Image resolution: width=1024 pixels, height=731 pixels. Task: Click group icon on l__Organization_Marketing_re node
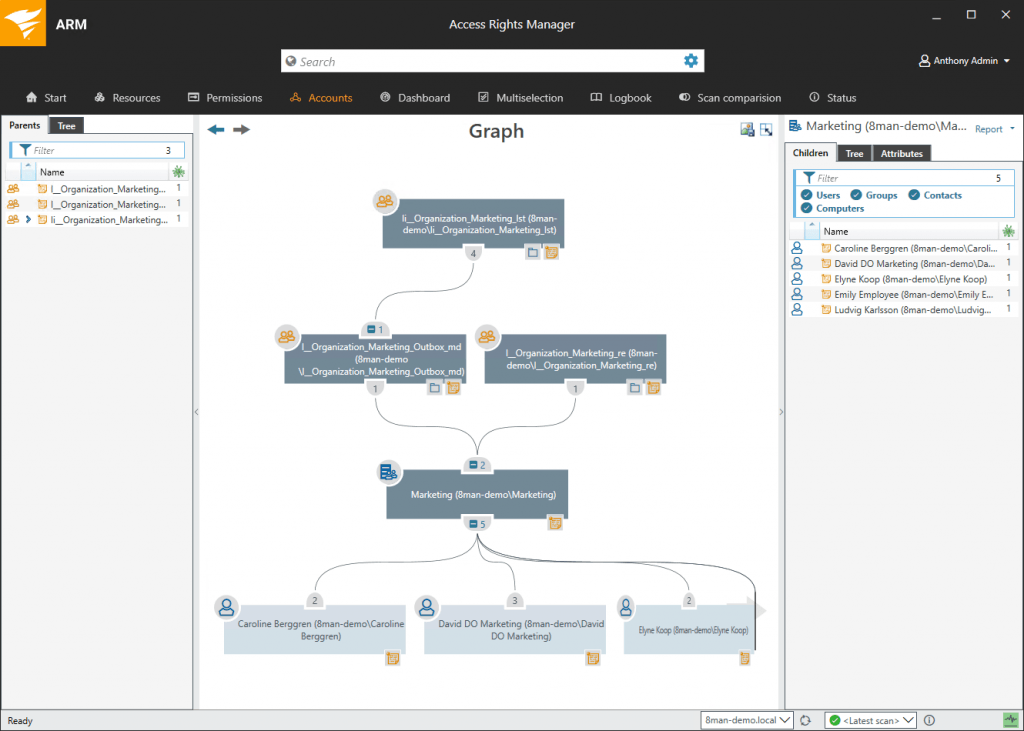[x=487, y=337]
